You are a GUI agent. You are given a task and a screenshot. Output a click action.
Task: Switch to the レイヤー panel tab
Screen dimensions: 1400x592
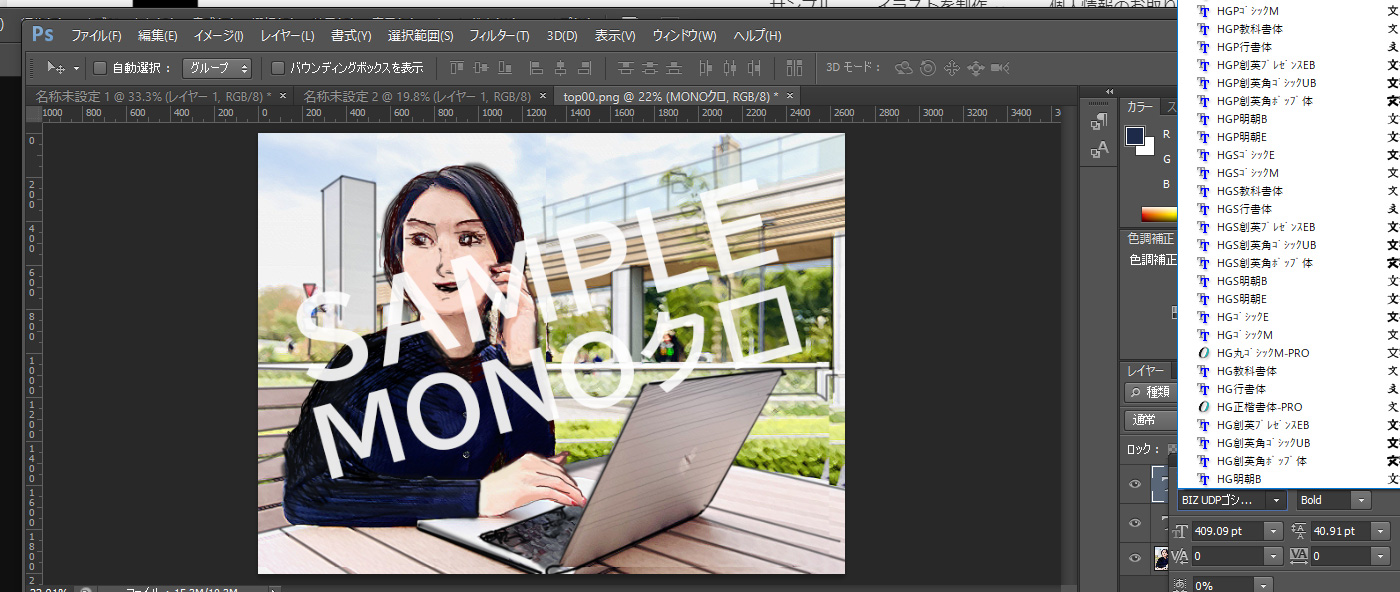[x=1145, y=371]
